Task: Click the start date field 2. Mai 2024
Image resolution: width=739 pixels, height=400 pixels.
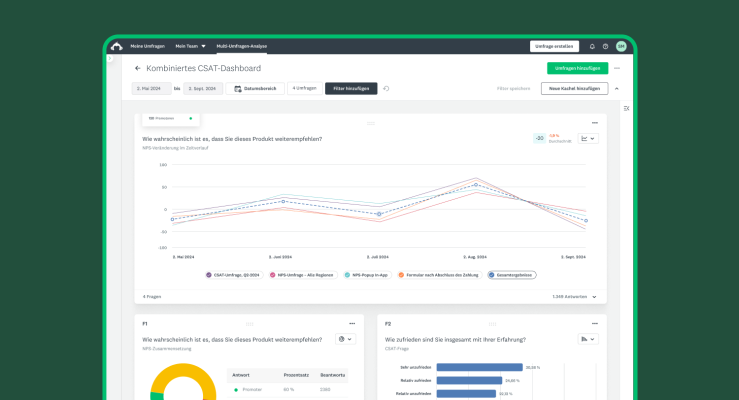Action: (x=151, y=88)
